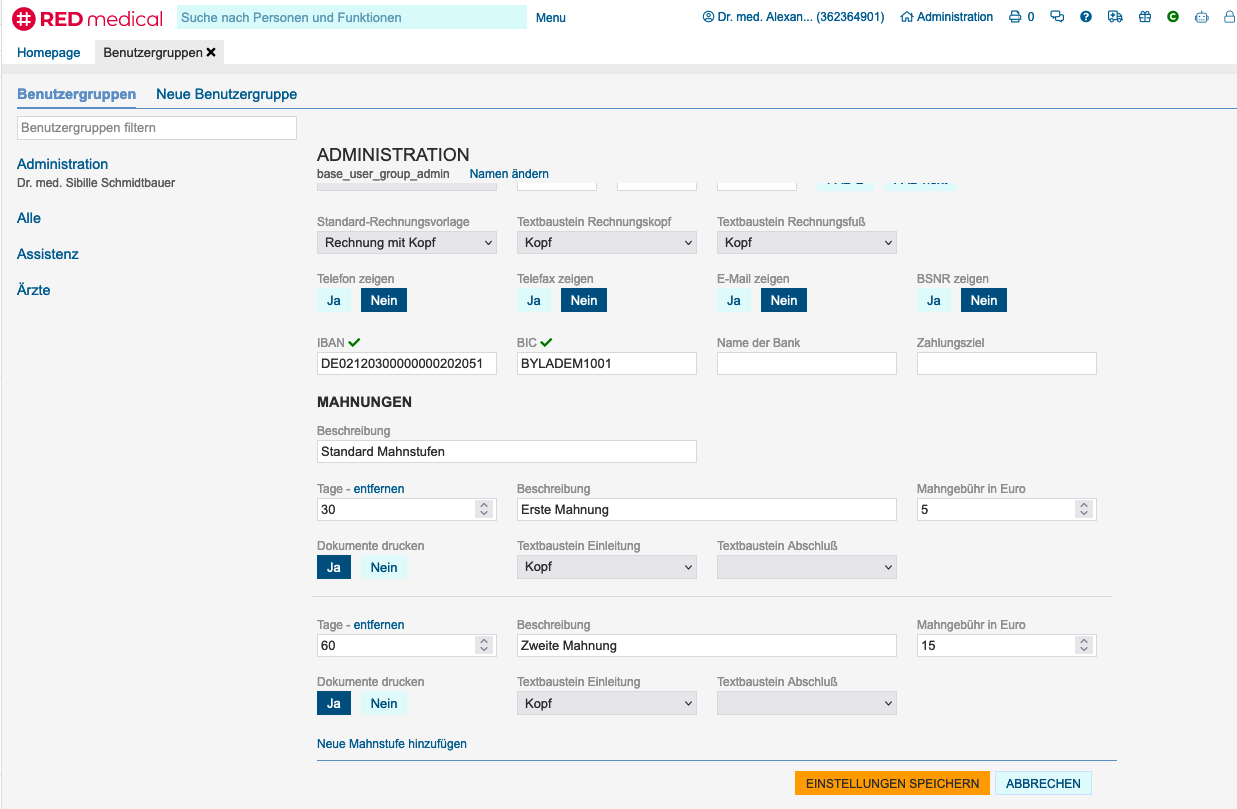Open the robot assistant icon
This screenshot has width=1237, height=809.
tap(1202, 17)
